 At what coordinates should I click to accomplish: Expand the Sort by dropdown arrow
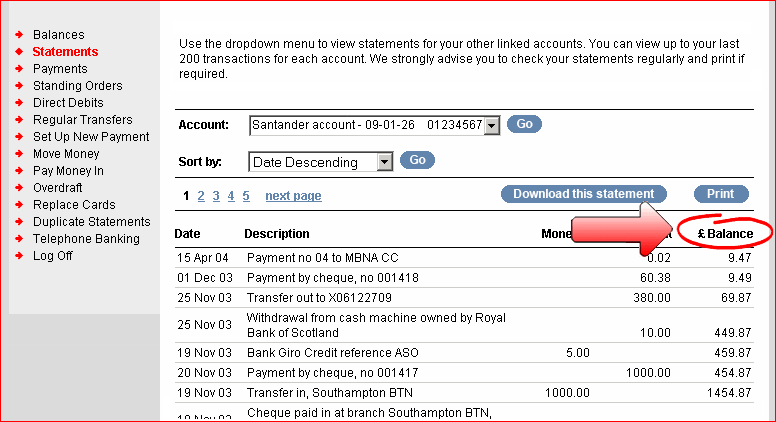[x=385, y=162]
